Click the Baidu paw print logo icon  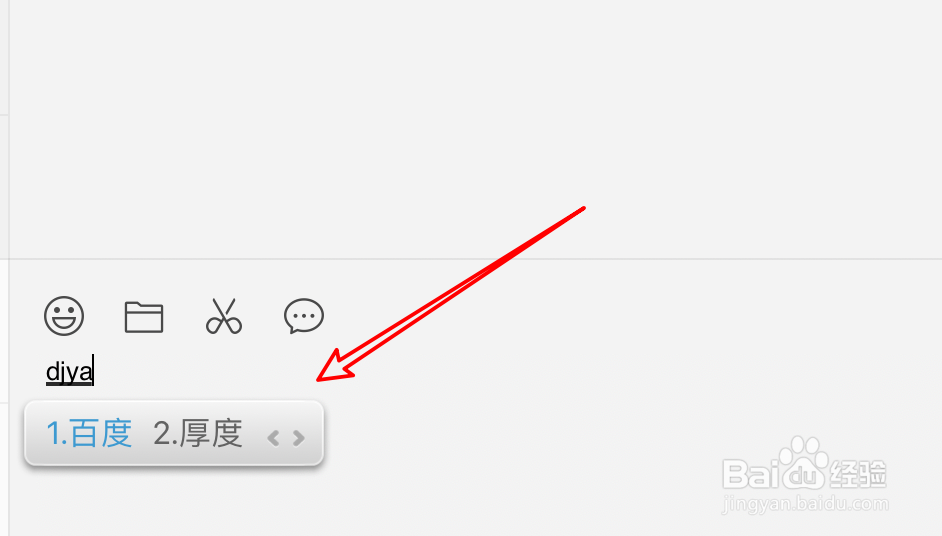pos(802,461)
